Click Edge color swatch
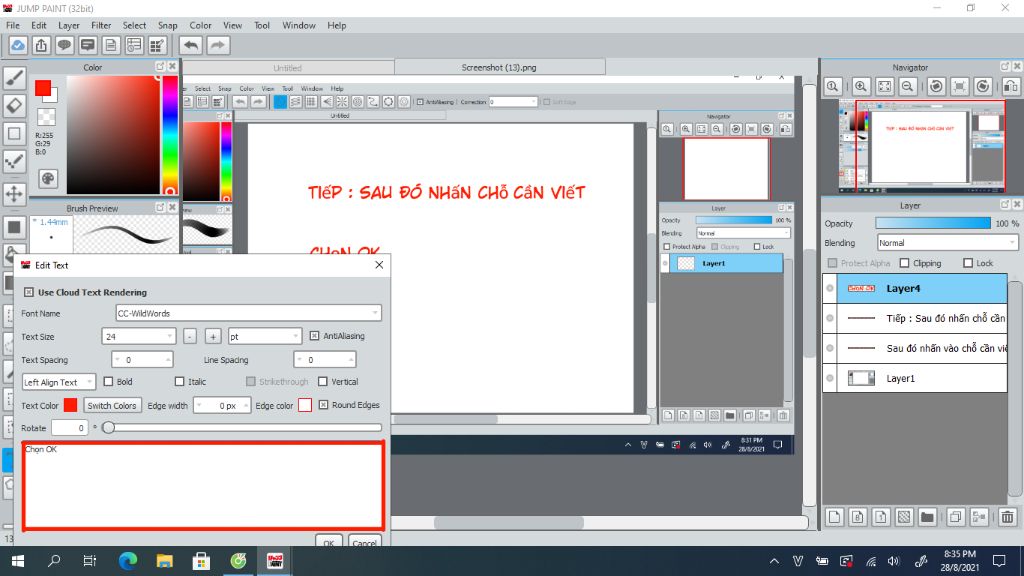The width and height of the screenshot is (1024, 576). (x=305, y=405)
